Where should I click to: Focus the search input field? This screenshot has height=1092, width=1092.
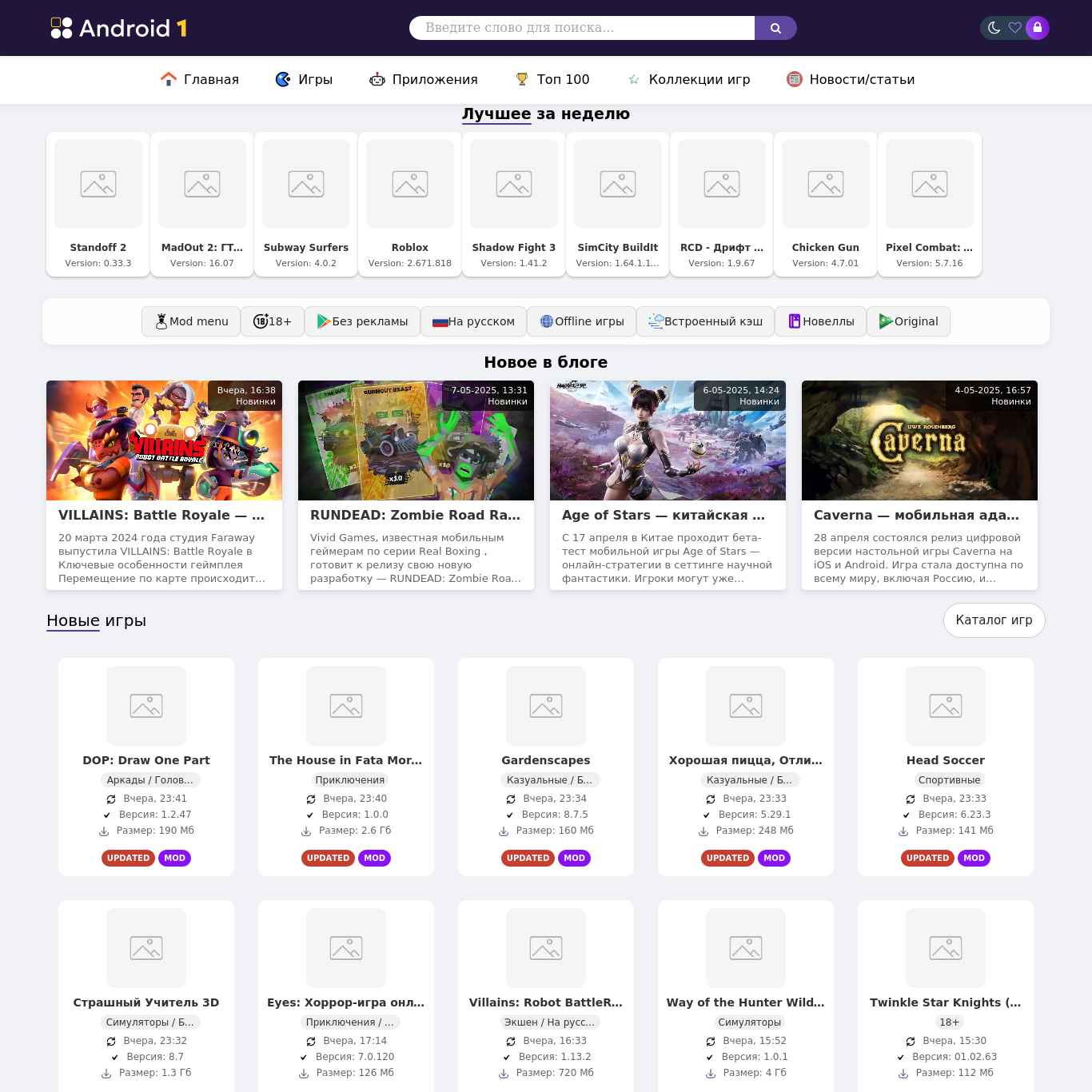coord(582,28)
